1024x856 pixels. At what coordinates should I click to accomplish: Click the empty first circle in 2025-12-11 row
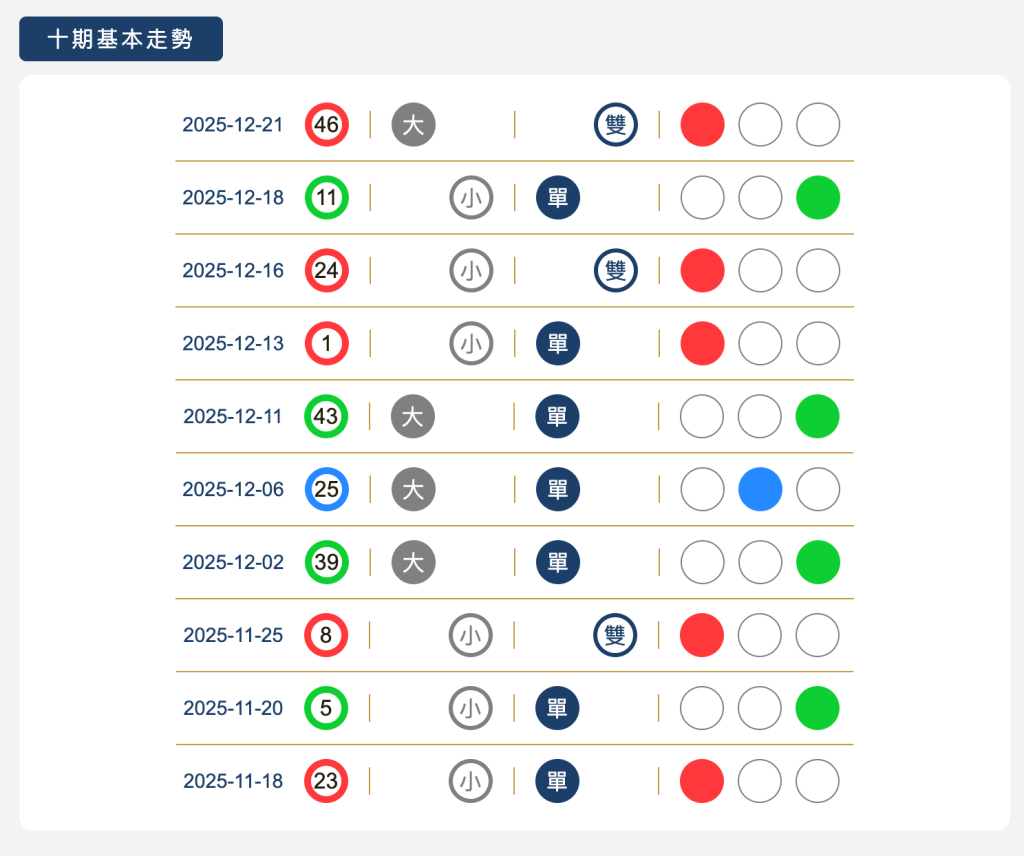coord(702,417)
